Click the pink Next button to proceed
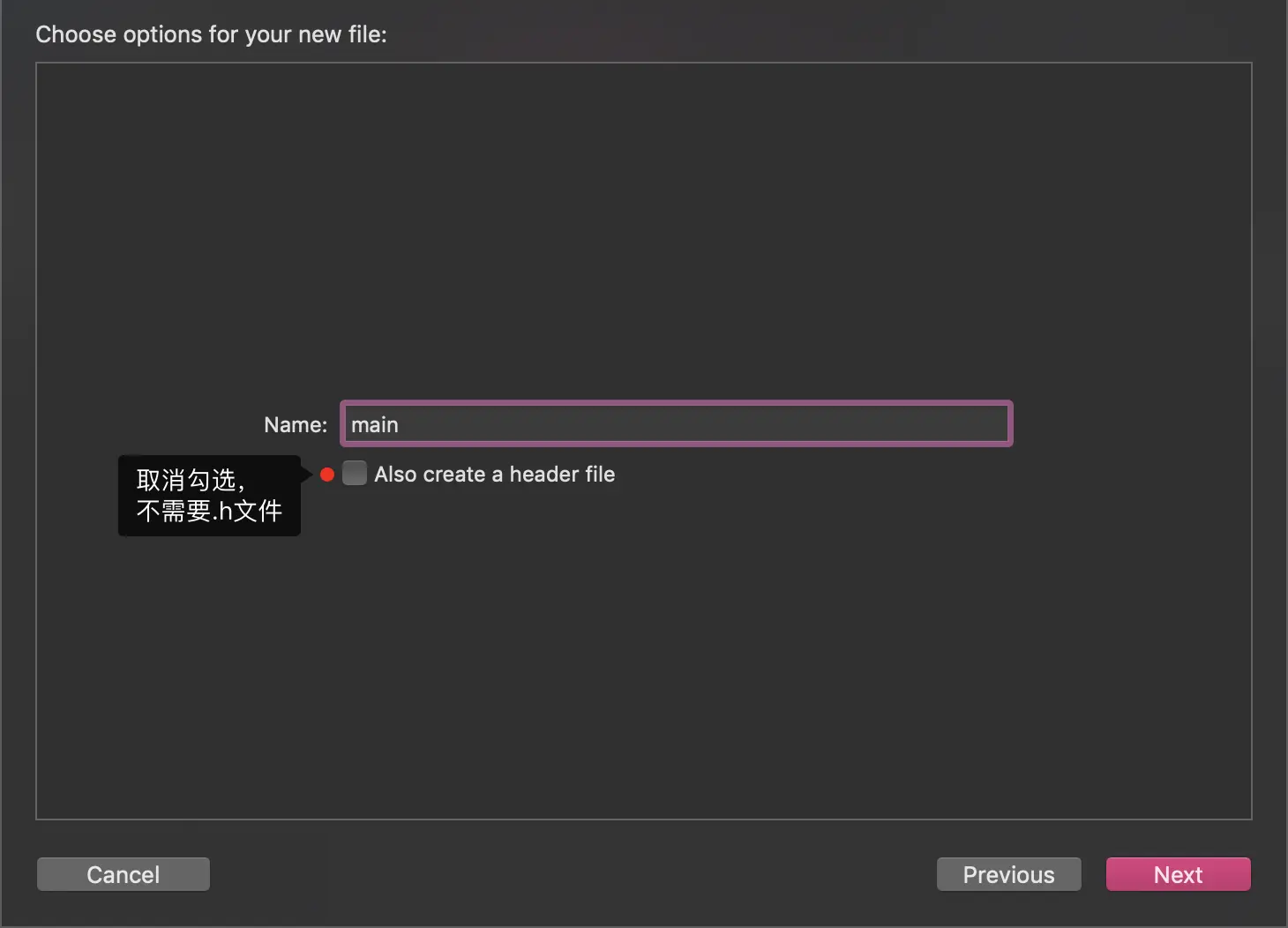Screen dimensions: 1288x928 tap(1178, 874)
